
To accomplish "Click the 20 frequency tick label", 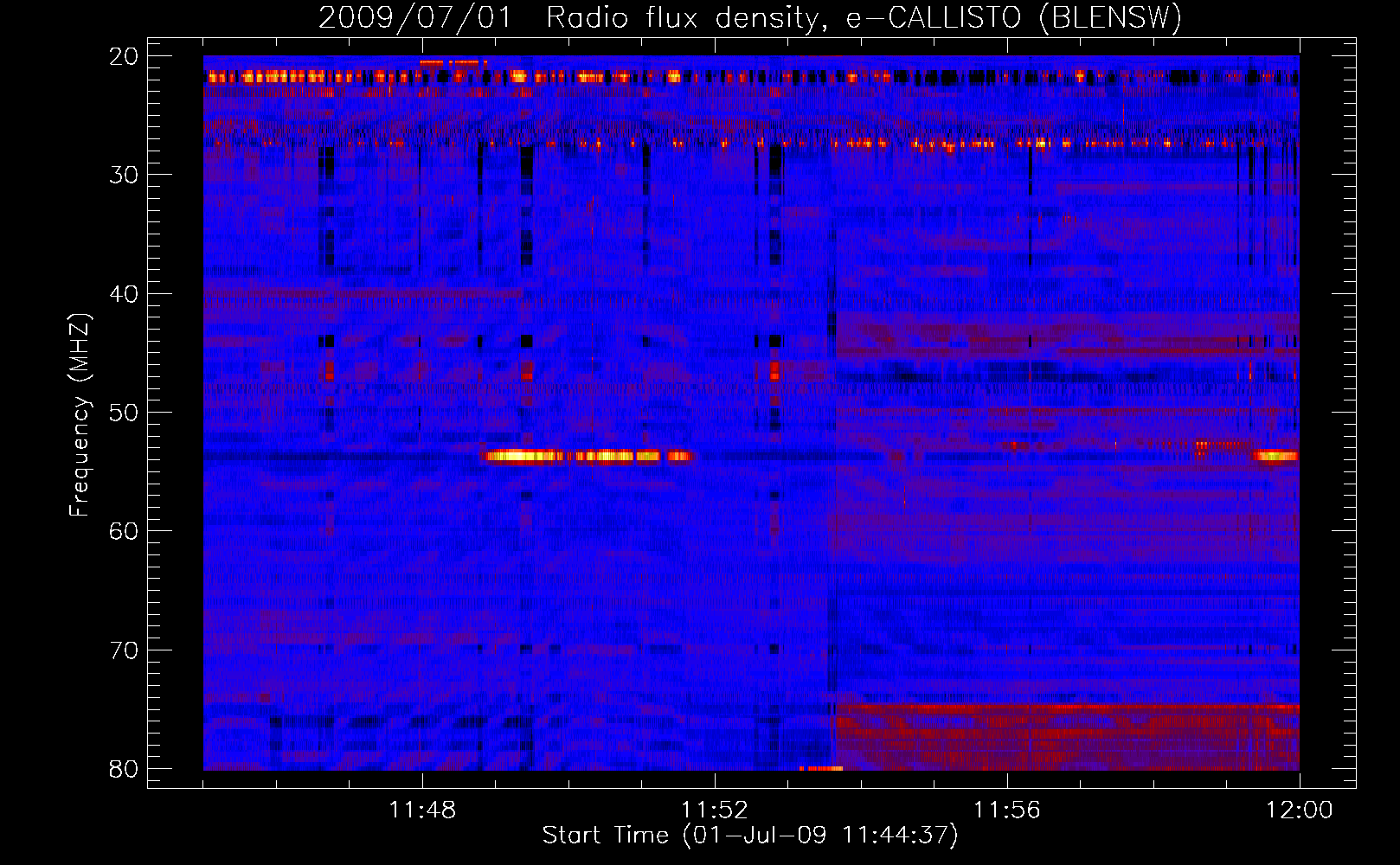I will click(125, 56).
